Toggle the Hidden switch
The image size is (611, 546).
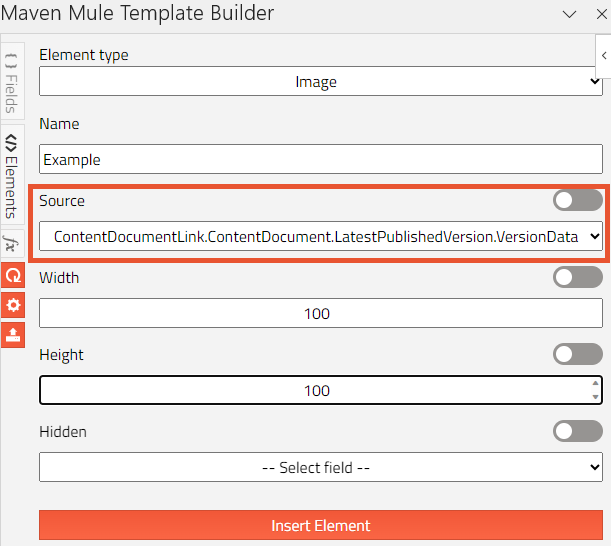577,431
